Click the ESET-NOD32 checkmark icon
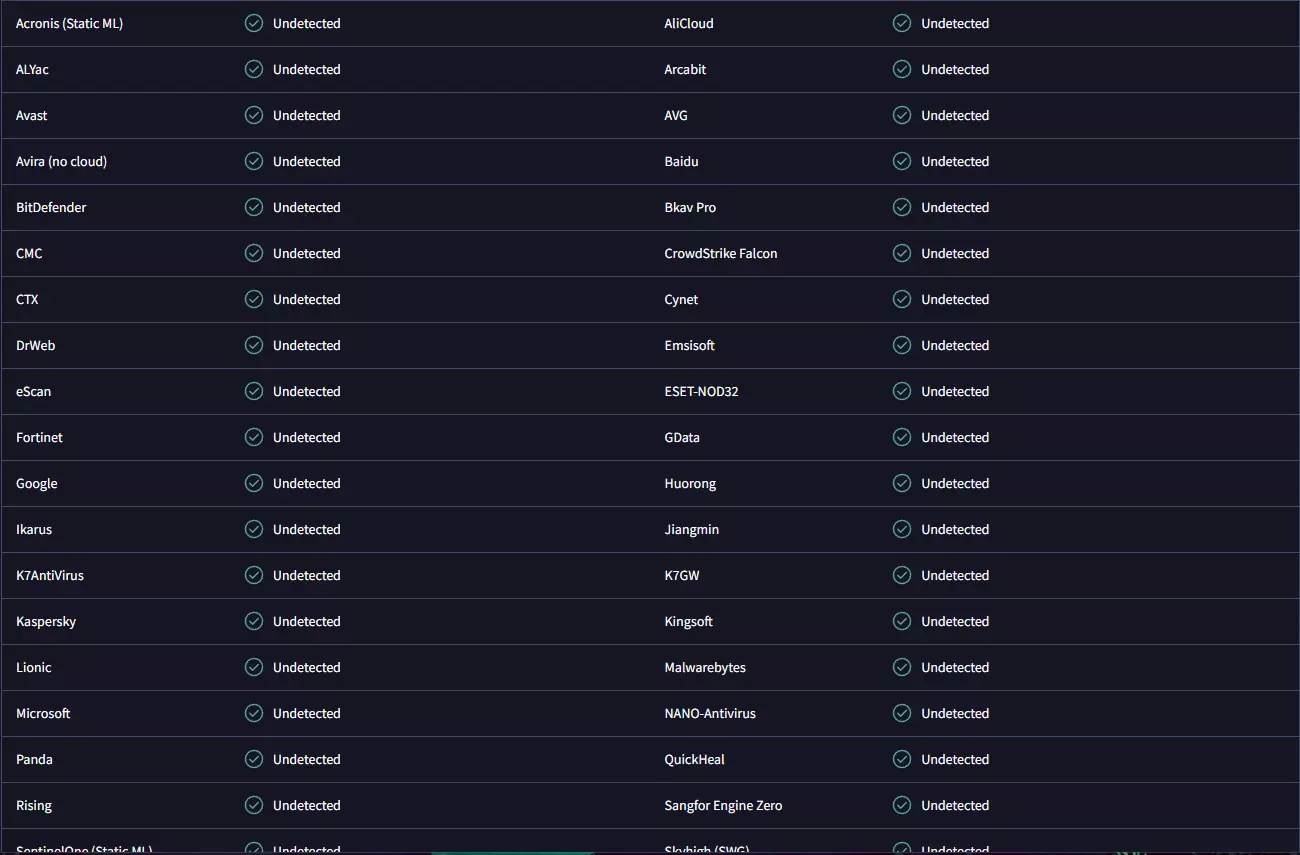This screenshot has height=855, width=1300. 902,391
